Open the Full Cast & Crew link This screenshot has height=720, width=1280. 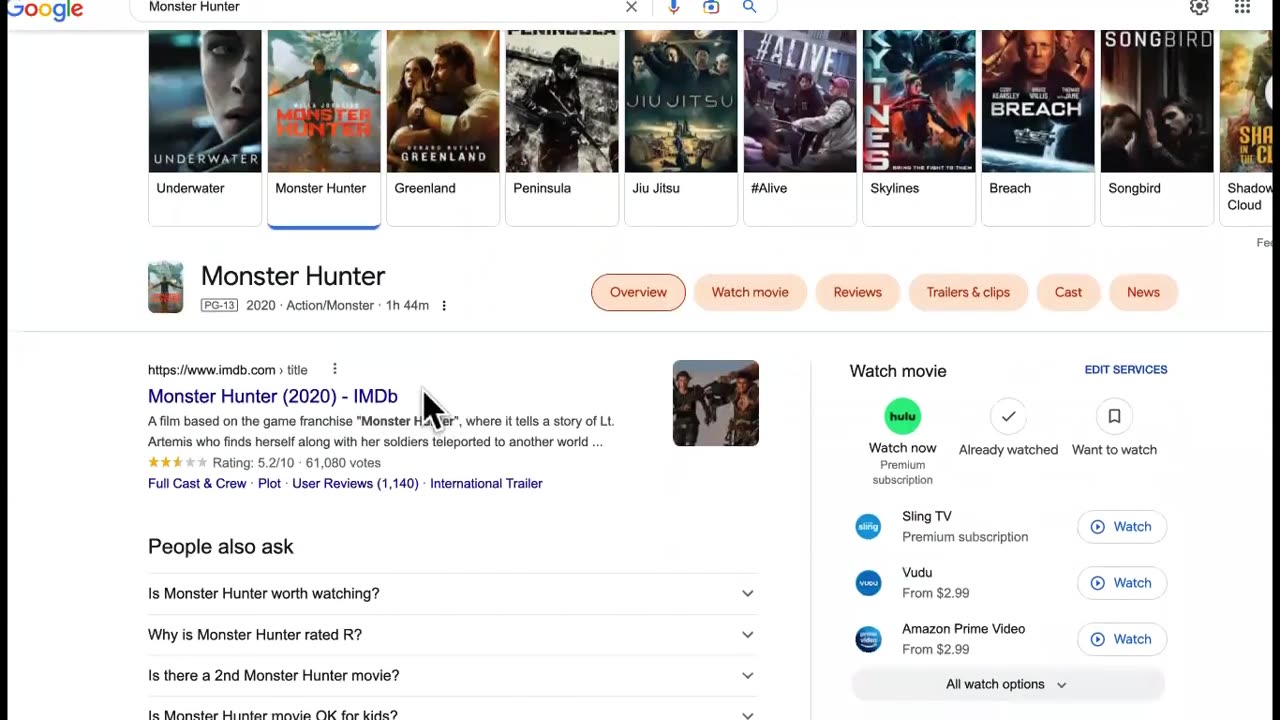[x=197, y=483]
